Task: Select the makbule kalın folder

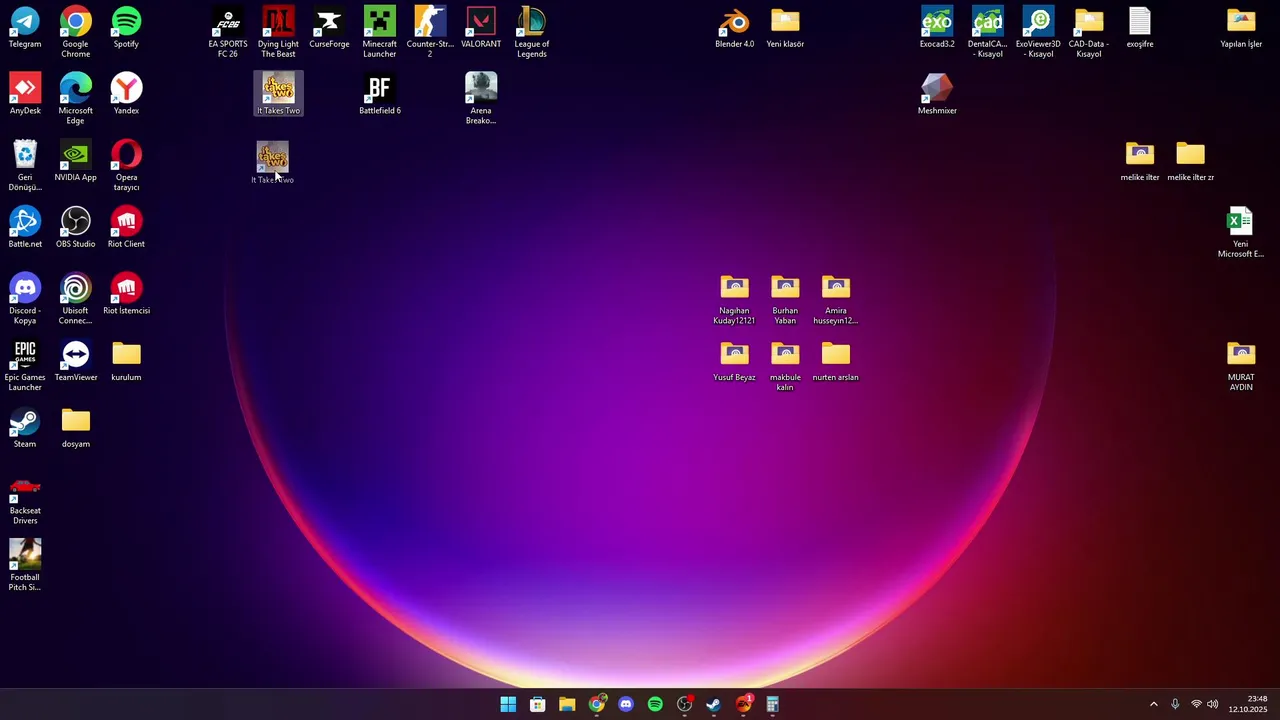Action: pos(785,366)
